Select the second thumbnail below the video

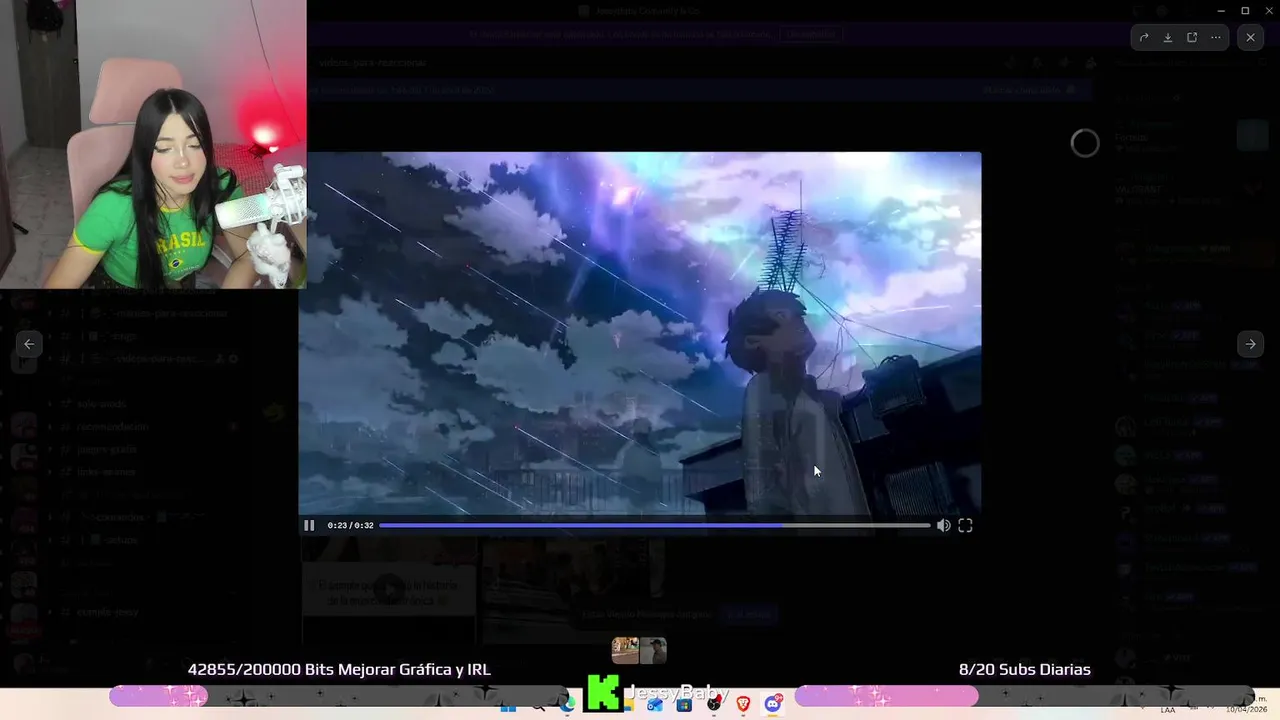[x=653, y=651]
